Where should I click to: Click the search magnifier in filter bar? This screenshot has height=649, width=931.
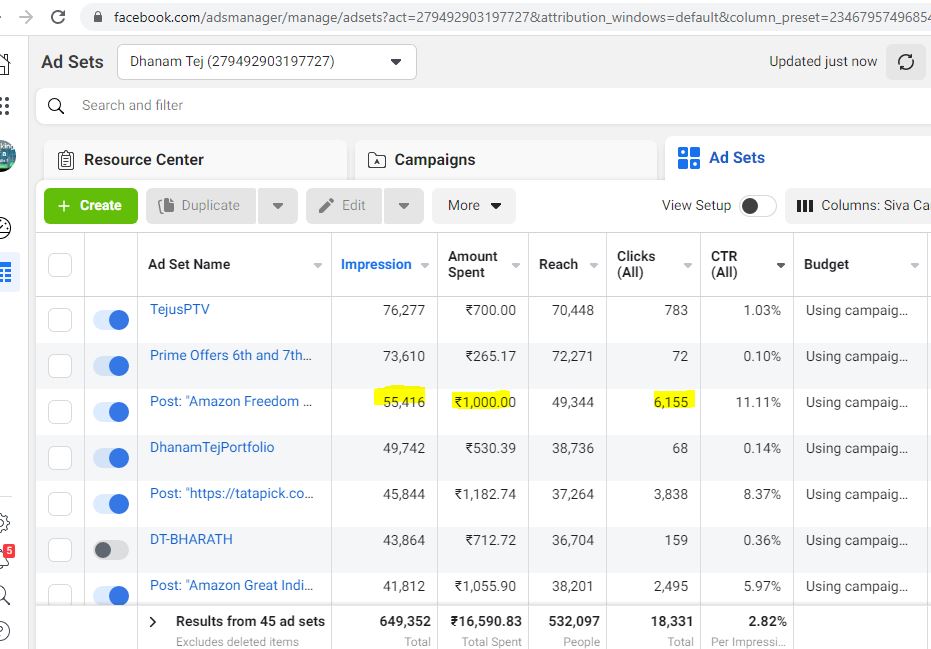[x=56, y=106]
